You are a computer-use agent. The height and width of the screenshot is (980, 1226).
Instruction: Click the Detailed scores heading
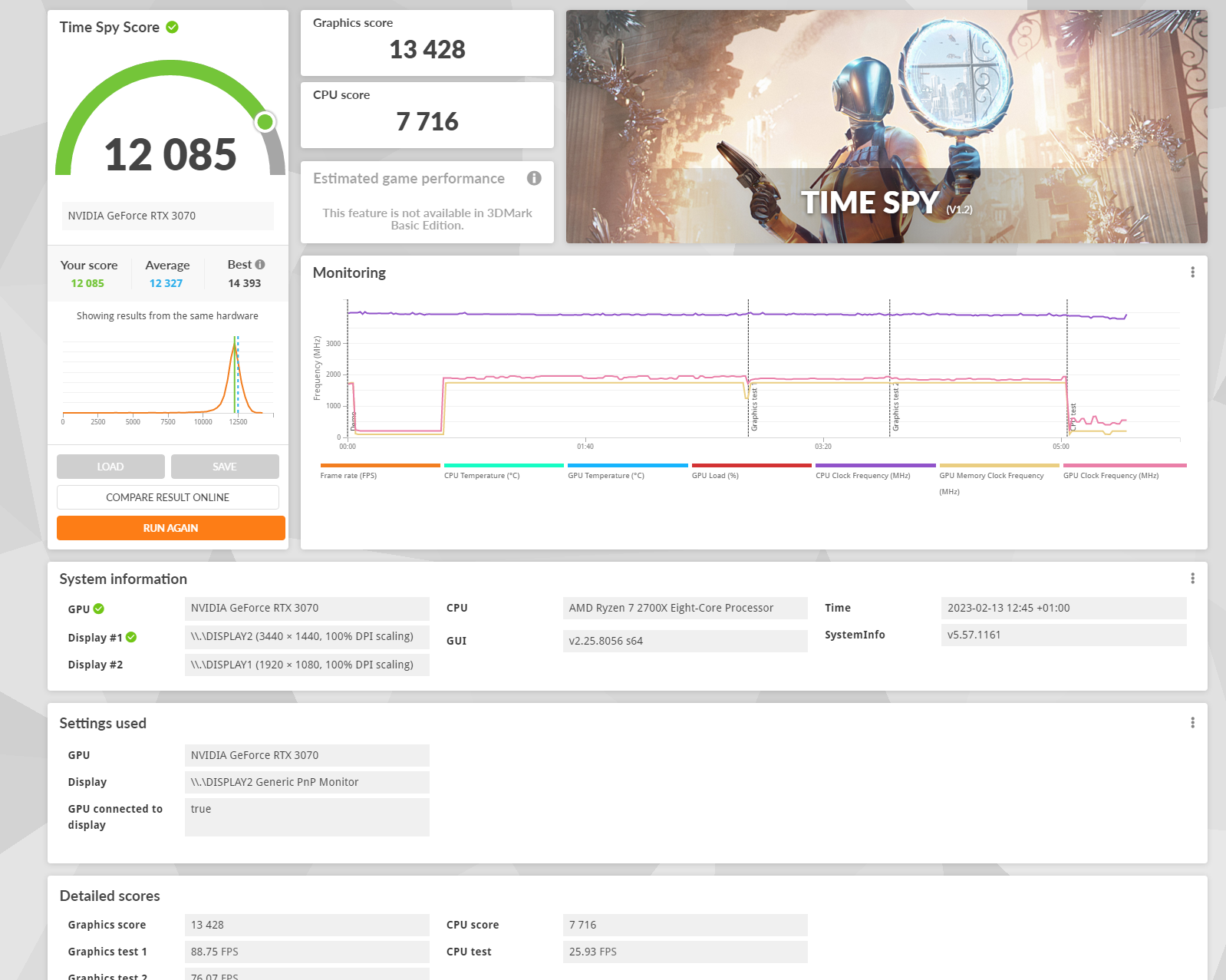click(110, 896)
